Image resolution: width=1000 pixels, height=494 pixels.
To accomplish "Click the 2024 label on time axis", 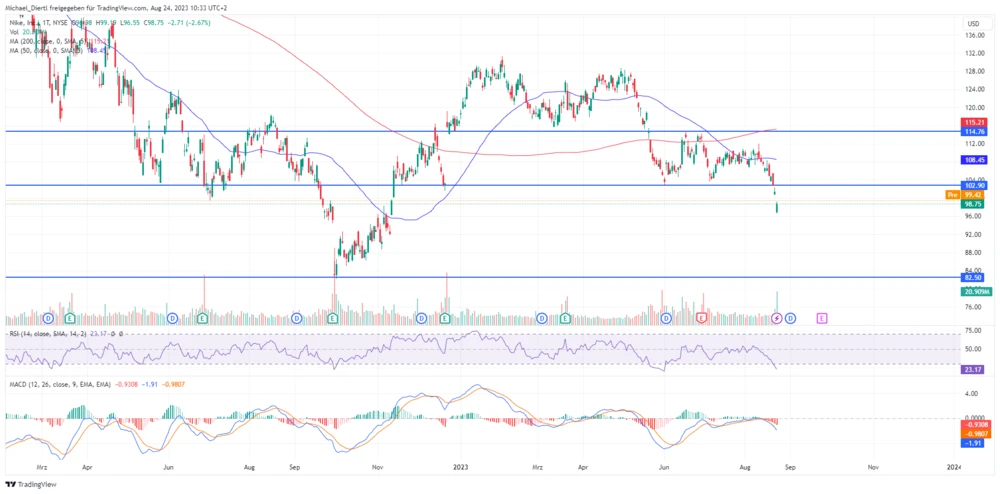I will [x=953, y=466].
